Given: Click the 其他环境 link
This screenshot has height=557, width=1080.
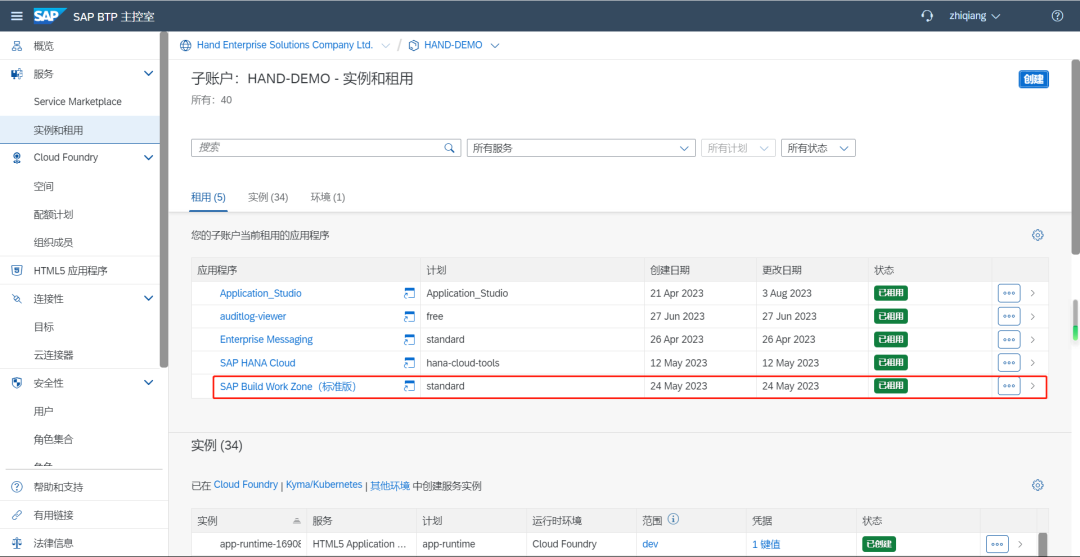Looking at the screenshot, I should 390,485.
